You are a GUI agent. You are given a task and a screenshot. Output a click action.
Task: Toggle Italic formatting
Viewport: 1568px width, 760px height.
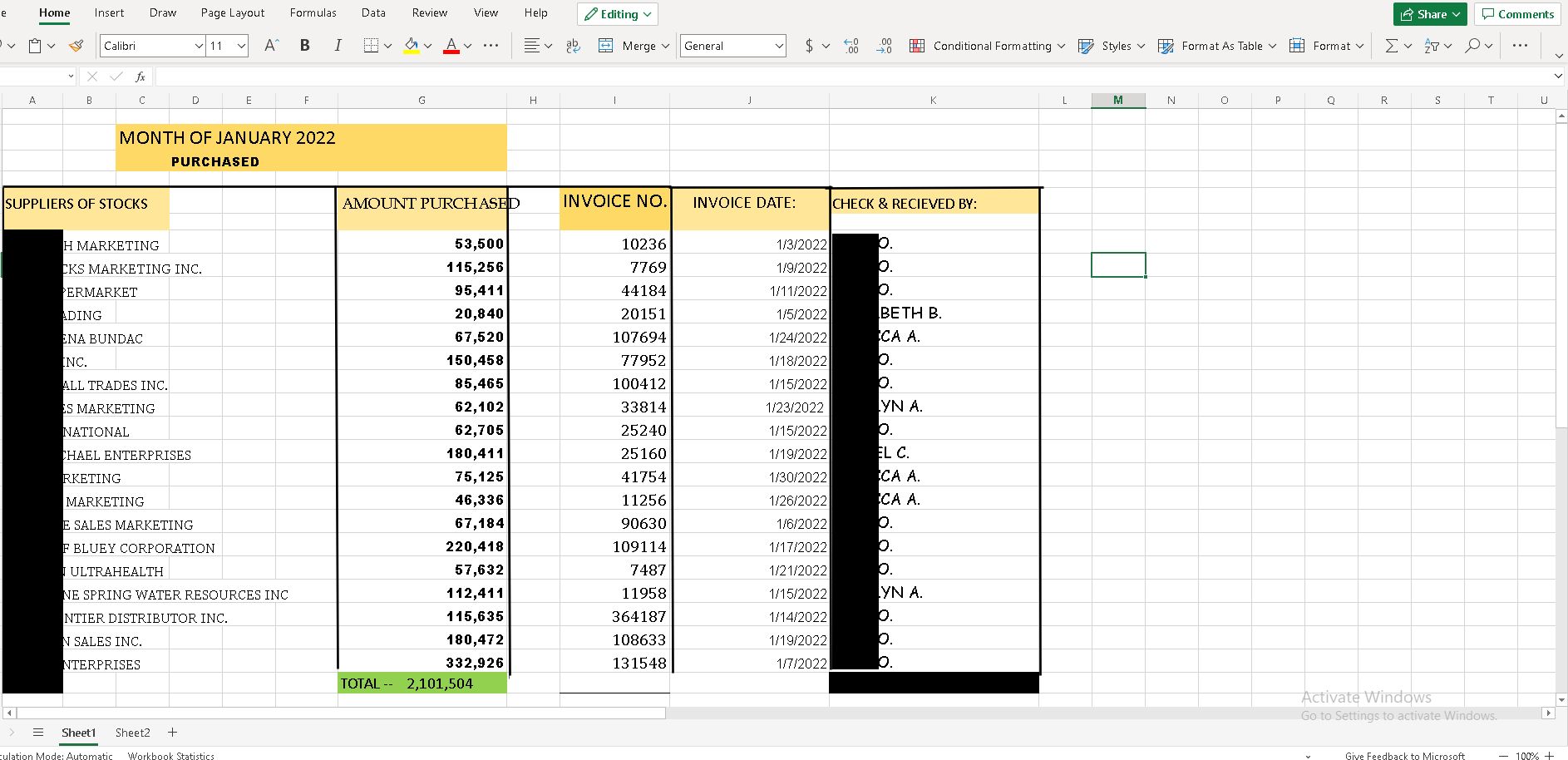pyautogui.click(x=338, y=46)
